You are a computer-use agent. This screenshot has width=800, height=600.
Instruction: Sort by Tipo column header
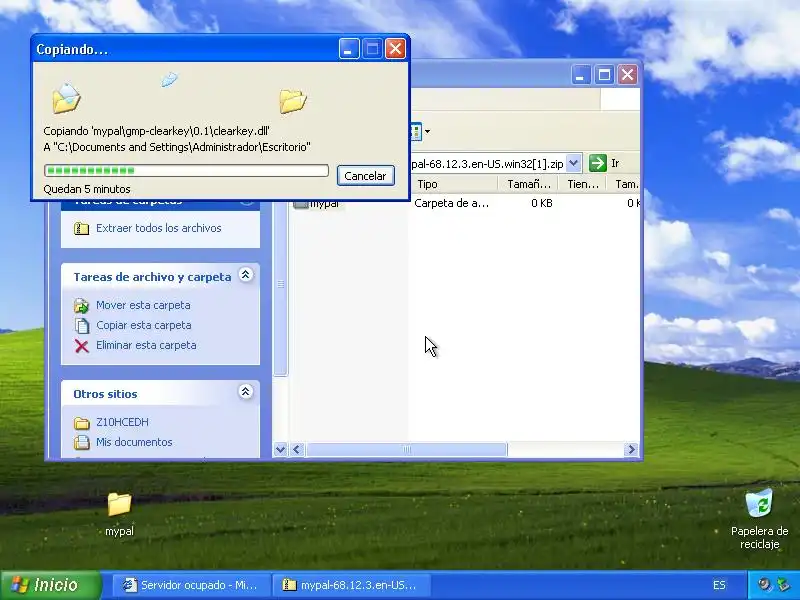click(454, 184)
